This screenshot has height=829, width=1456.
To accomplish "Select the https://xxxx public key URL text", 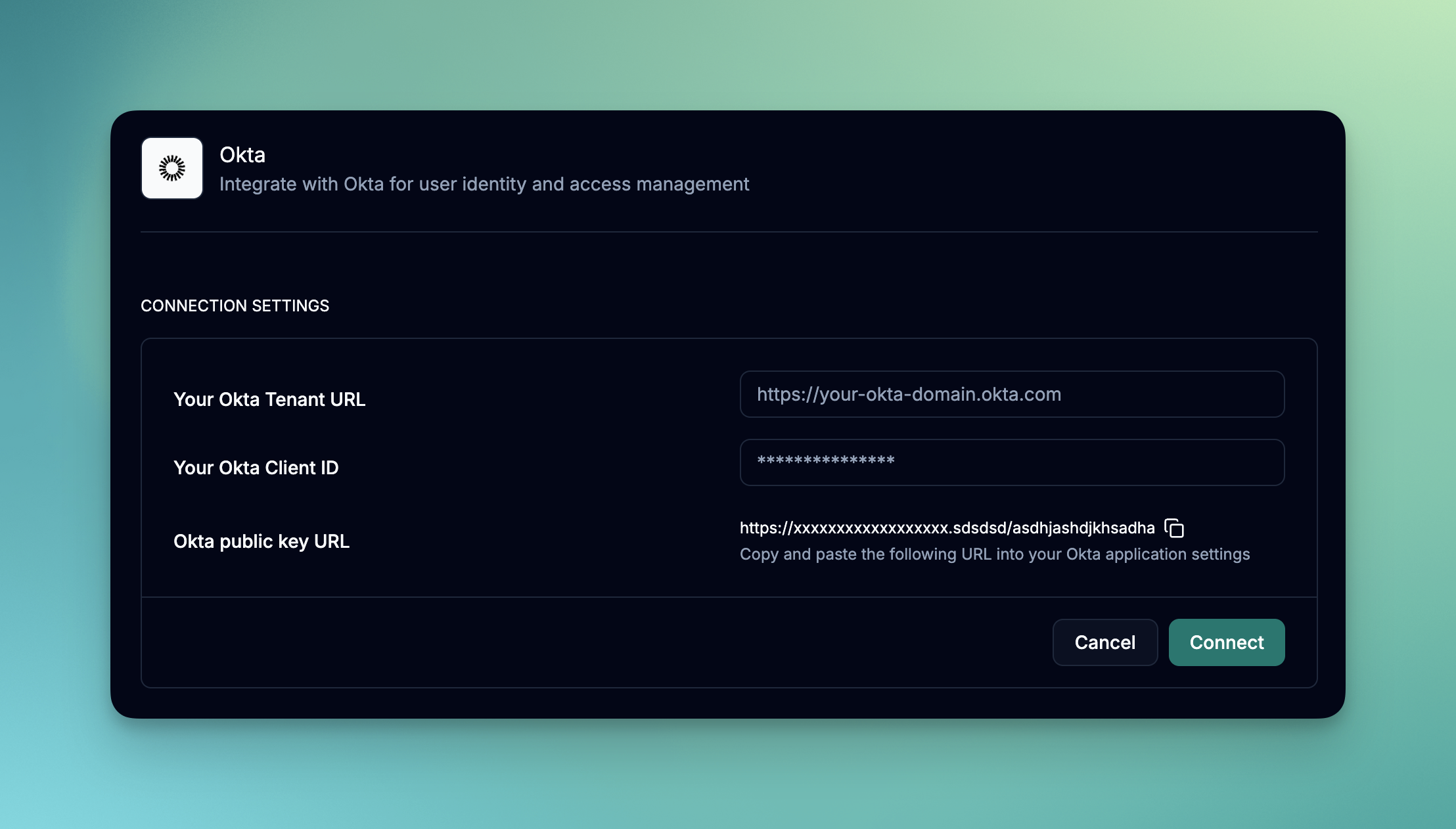I will coord(946,528).
